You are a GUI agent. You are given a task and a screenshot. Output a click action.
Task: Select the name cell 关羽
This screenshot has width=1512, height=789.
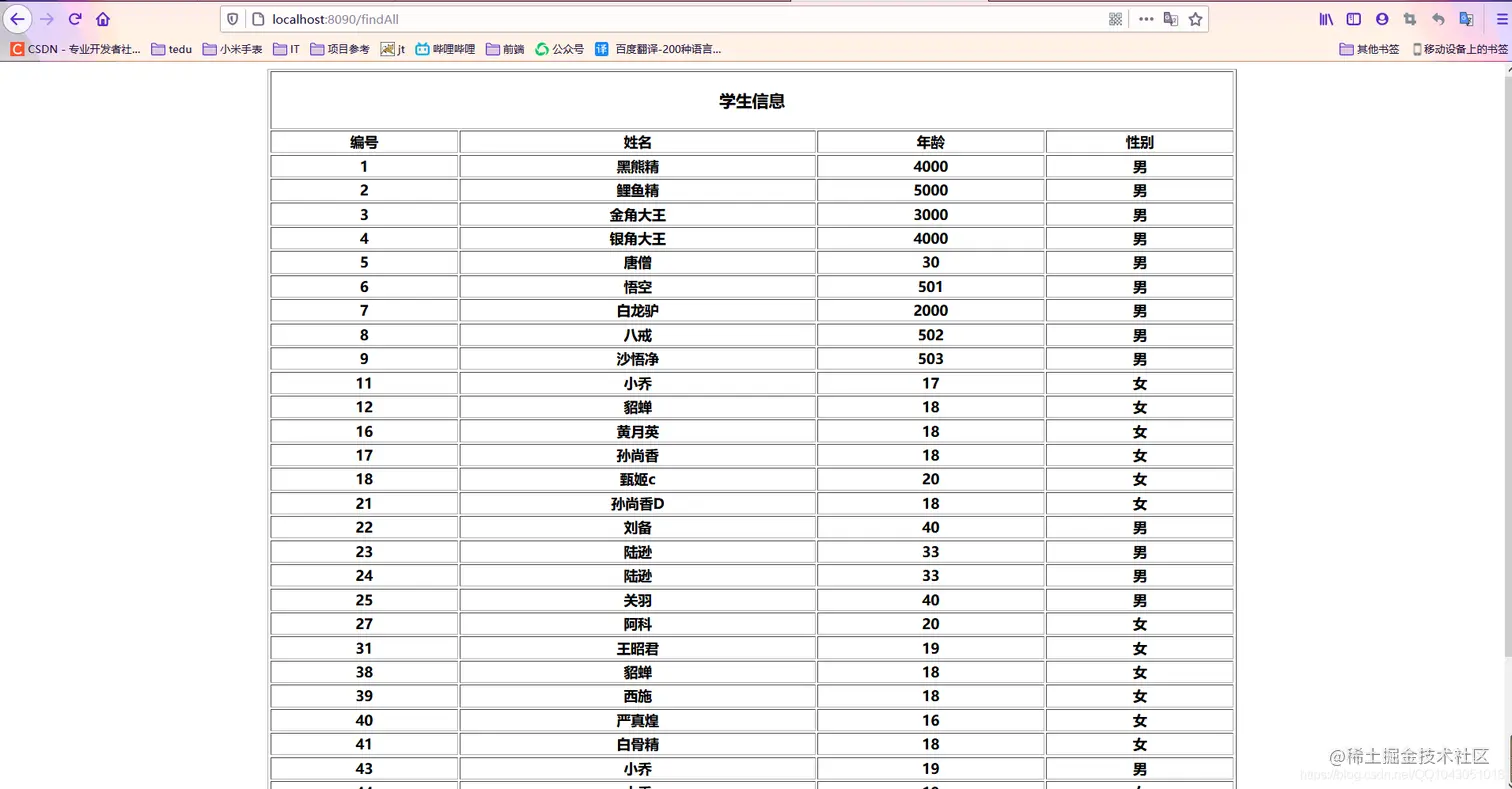(638, 600)
